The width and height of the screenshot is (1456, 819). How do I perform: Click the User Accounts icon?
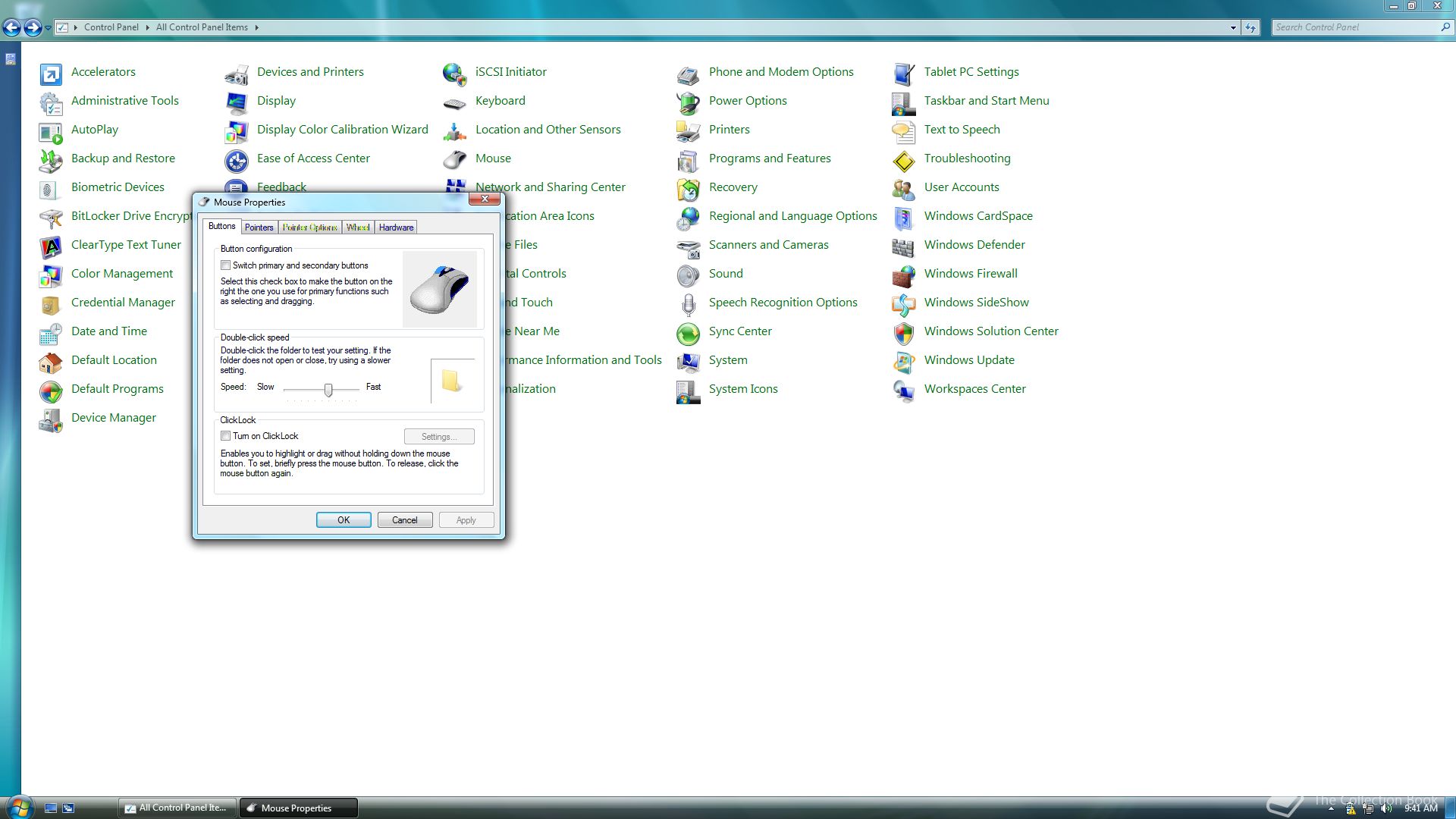[904, 189]
